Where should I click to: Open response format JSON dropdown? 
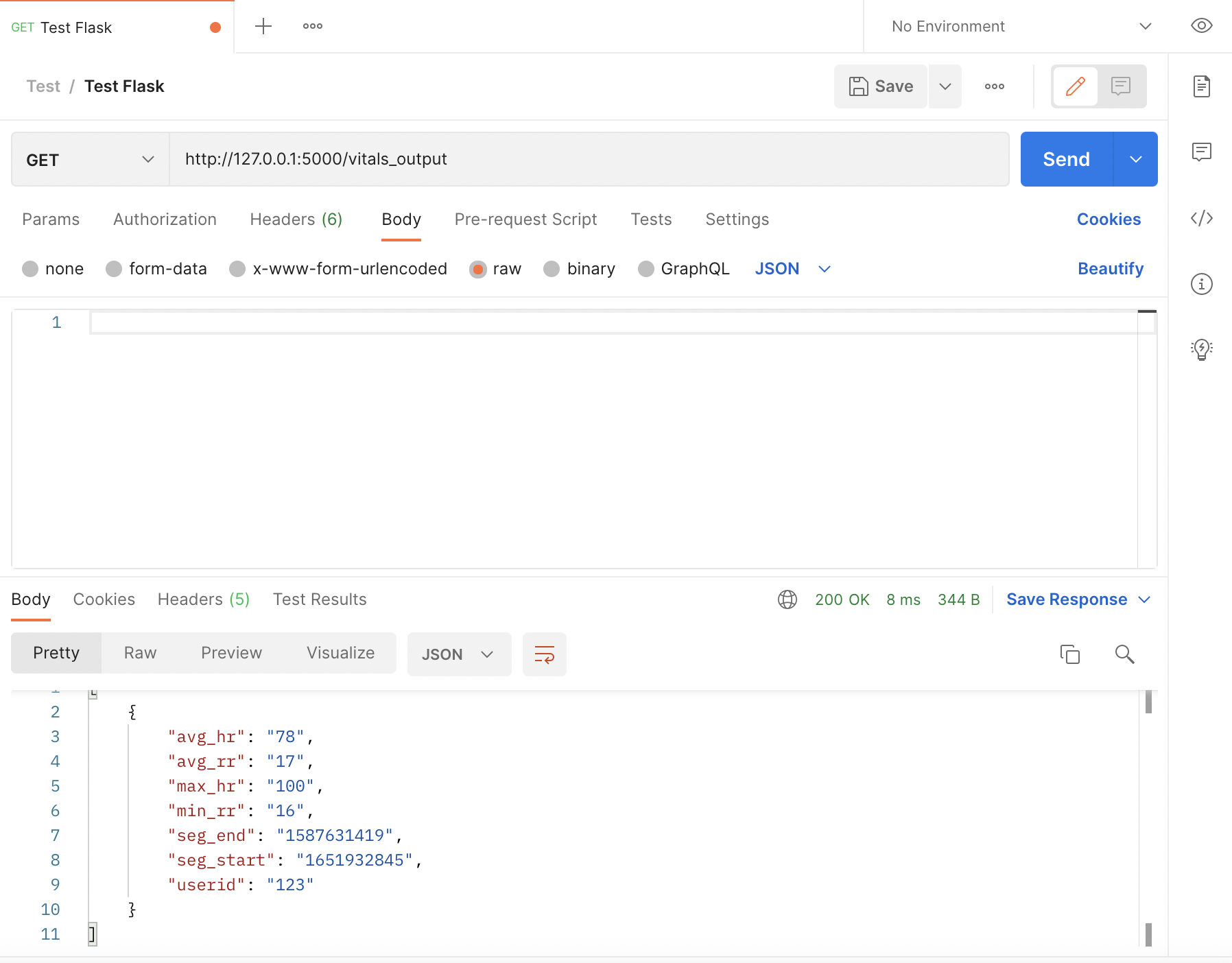[x=460, y=654]
